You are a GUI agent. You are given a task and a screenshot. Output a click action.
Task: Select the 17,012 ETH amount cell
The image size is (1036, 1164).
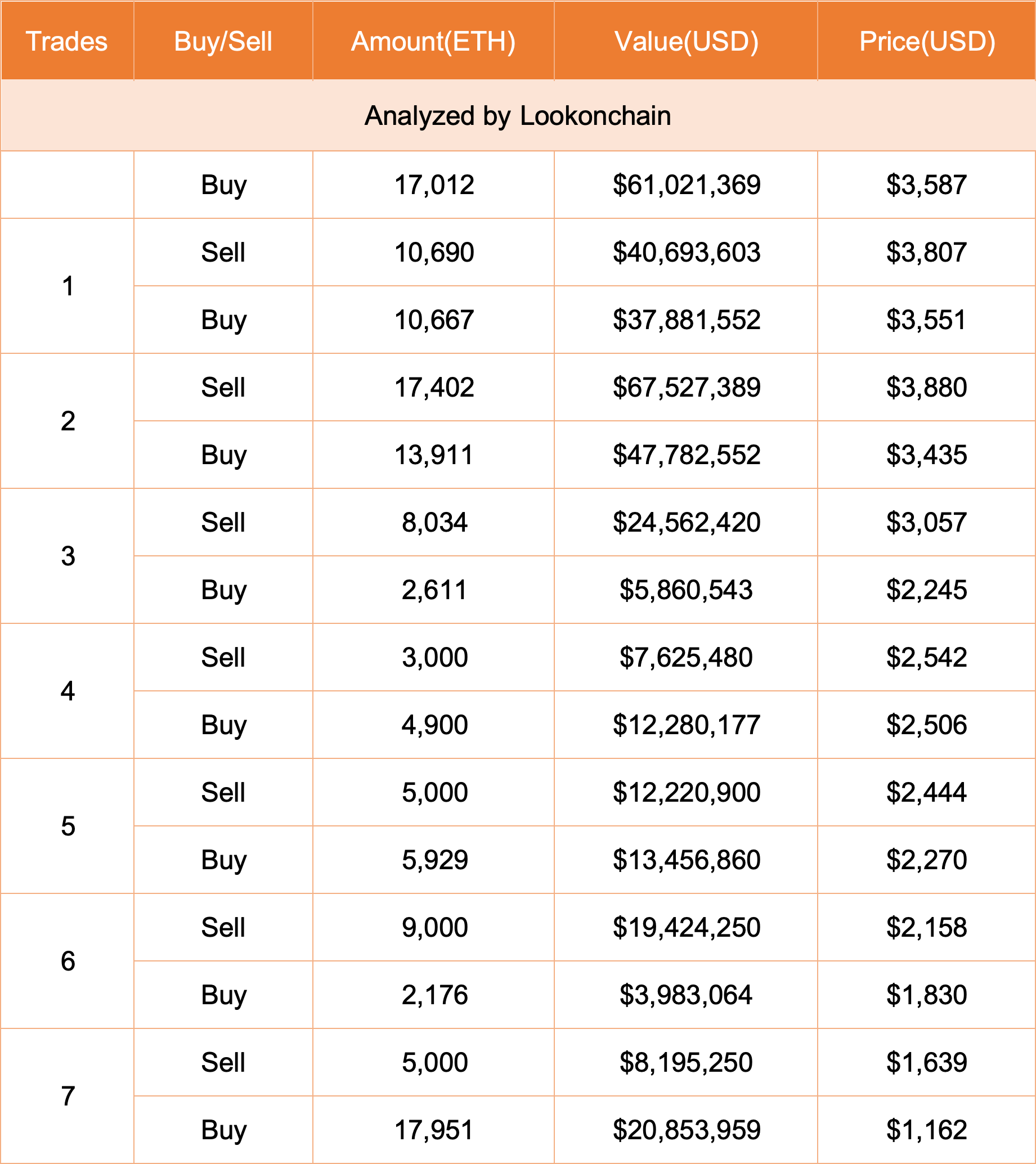tap(434, 185)
